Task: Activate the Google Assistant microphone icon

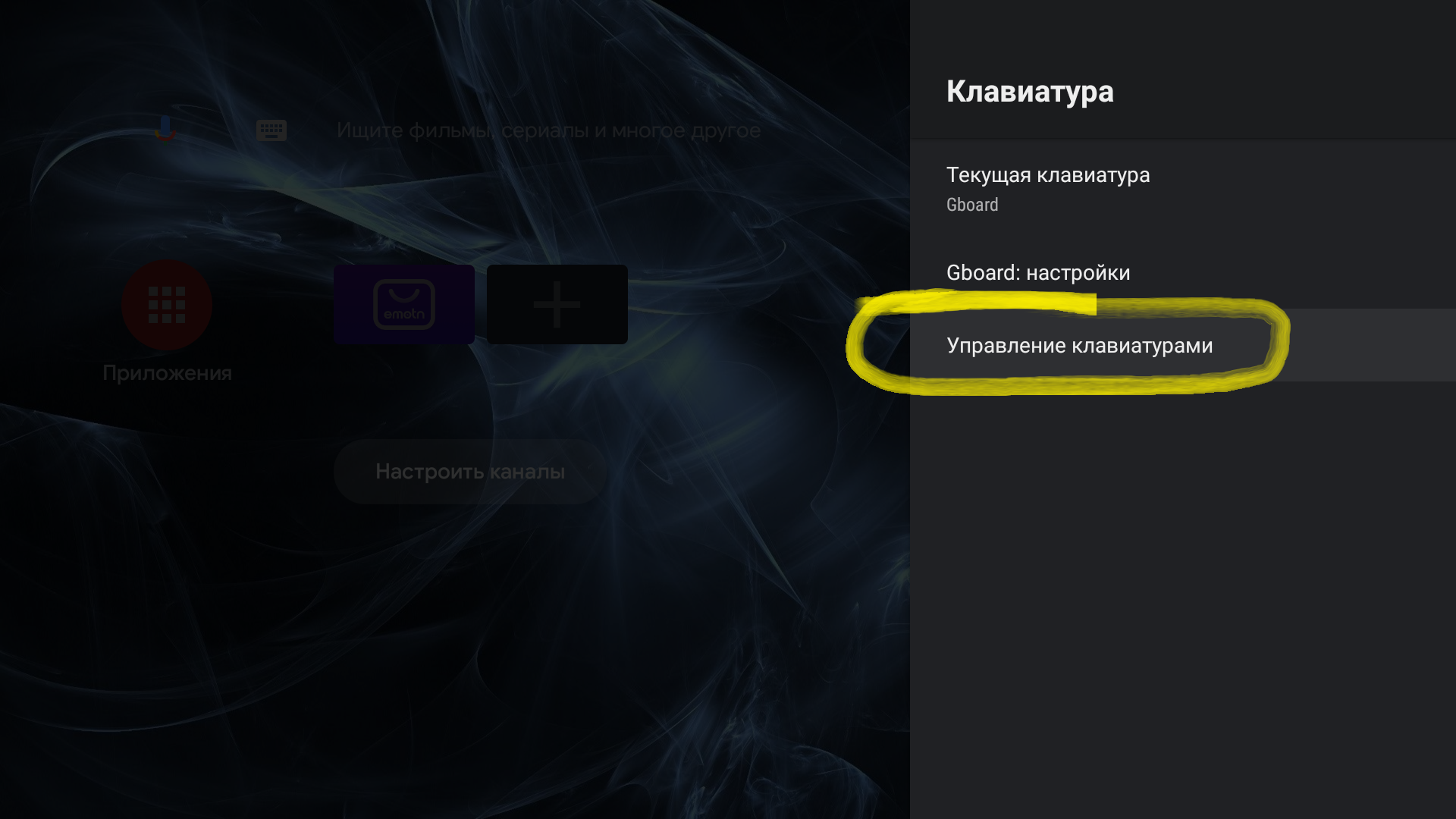Action: (x=165, y=130)
